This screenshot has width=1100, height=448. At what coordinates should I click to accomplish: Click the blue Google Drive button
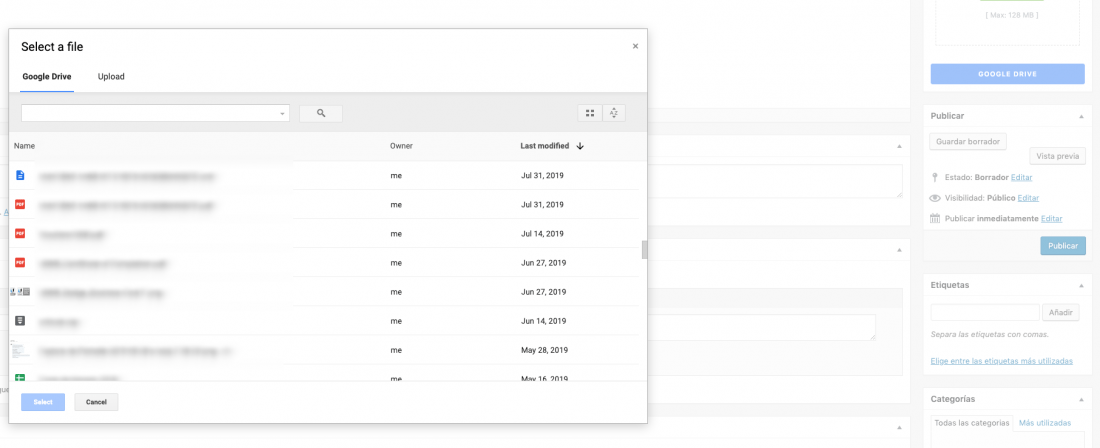[1007, 74]
